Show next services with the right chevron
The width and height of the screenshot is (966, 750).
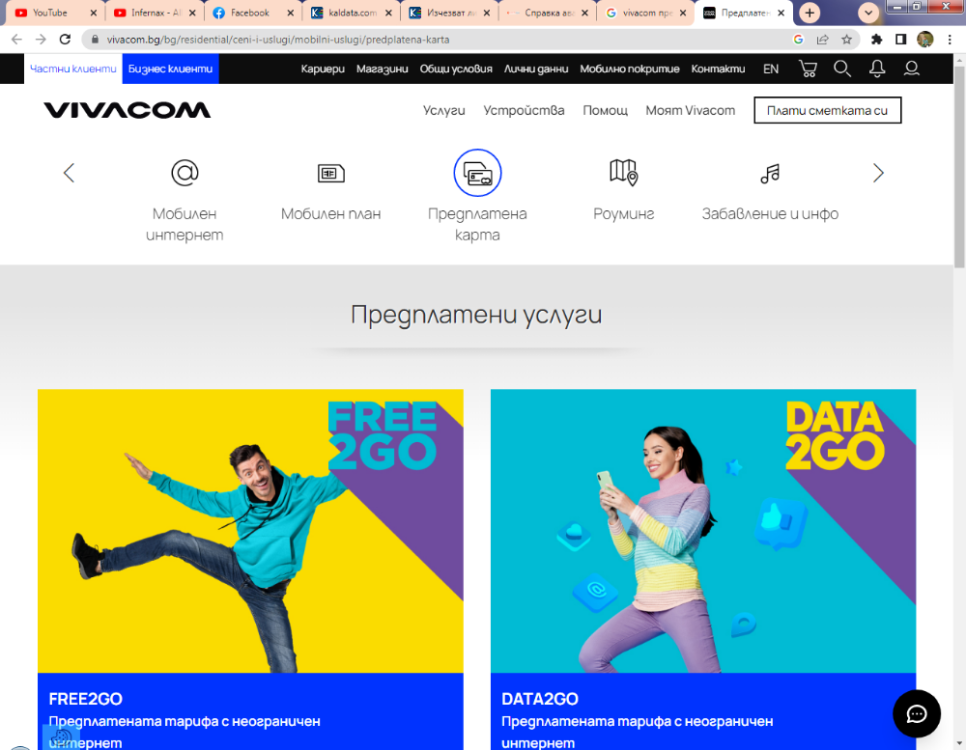coord(878,173)
